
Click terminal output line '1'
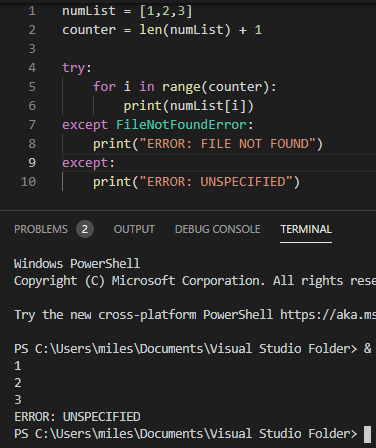[x=18, y=366]
